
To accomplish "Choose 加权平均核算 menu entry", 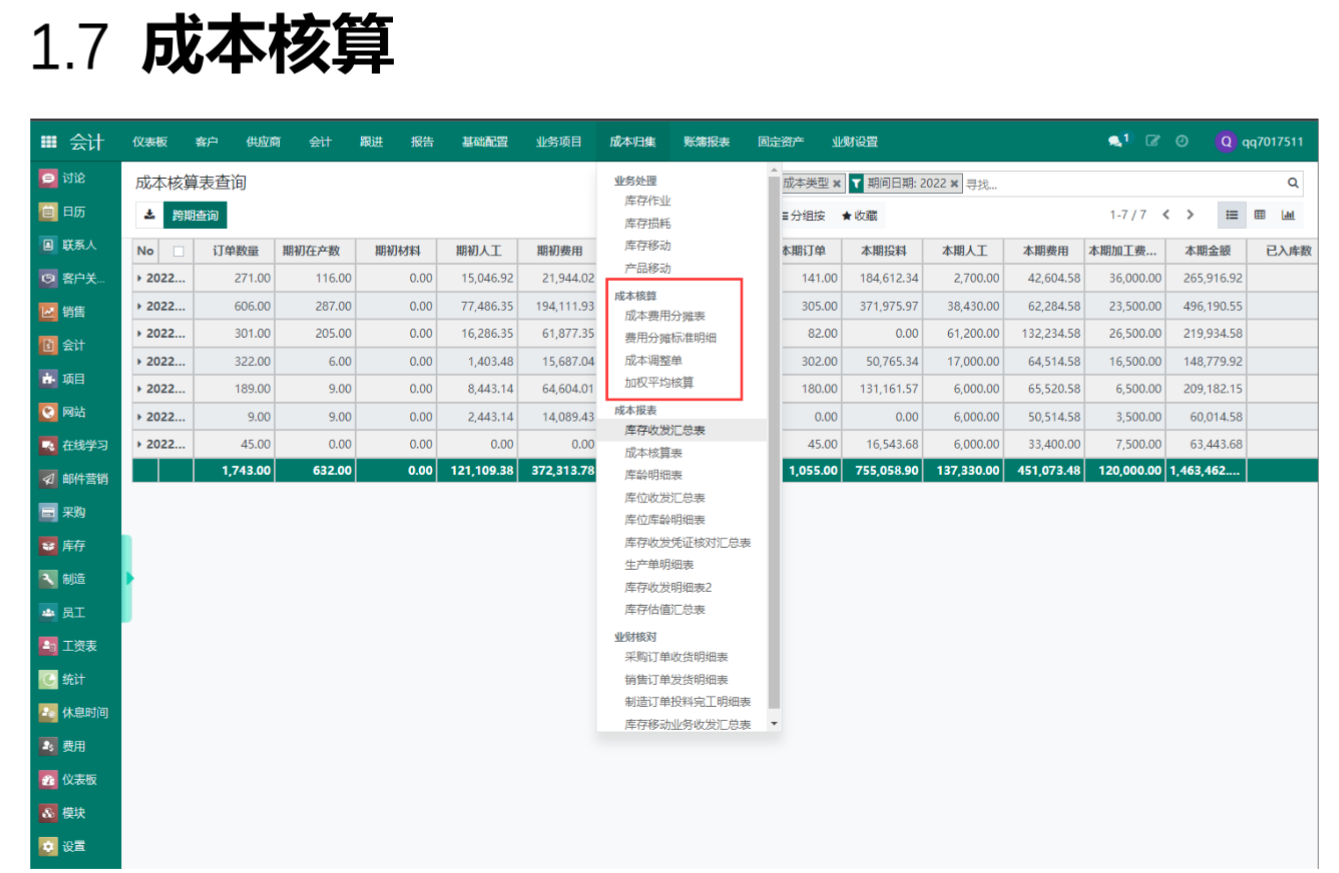I will [659, 382].
